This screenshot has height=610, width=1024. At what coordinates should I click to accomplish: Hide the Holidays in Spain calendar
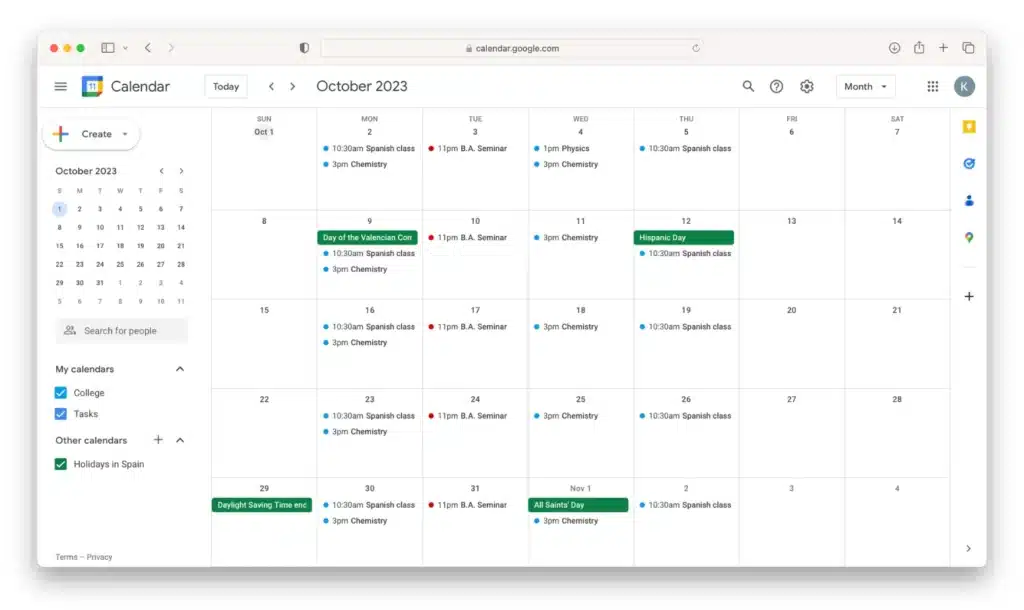click(62, 464)
